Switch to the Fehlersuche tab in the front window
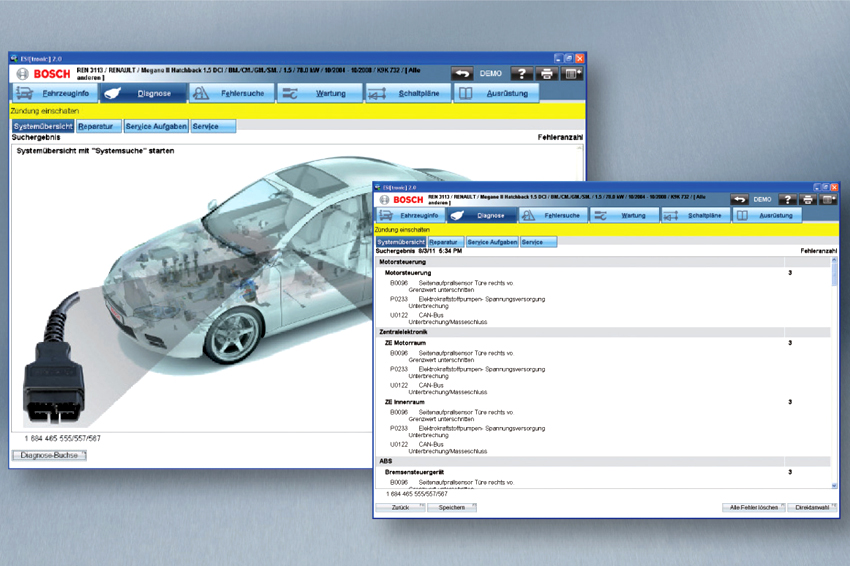The height and width of the screenshot is (566, 850). [553, 215]
